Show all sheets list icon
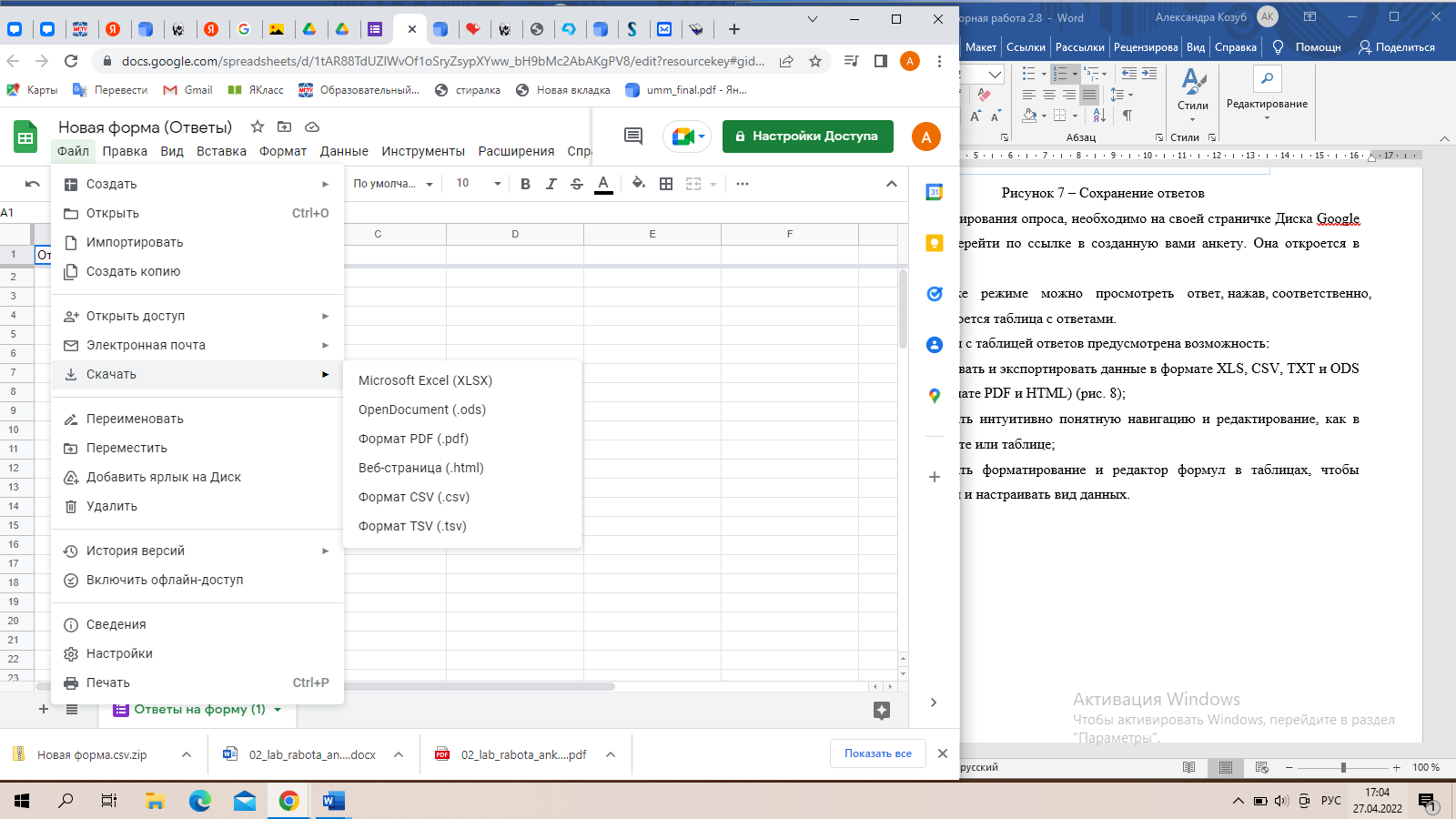This screenshot has width=1456, height=819. click(x=72, y=709)
